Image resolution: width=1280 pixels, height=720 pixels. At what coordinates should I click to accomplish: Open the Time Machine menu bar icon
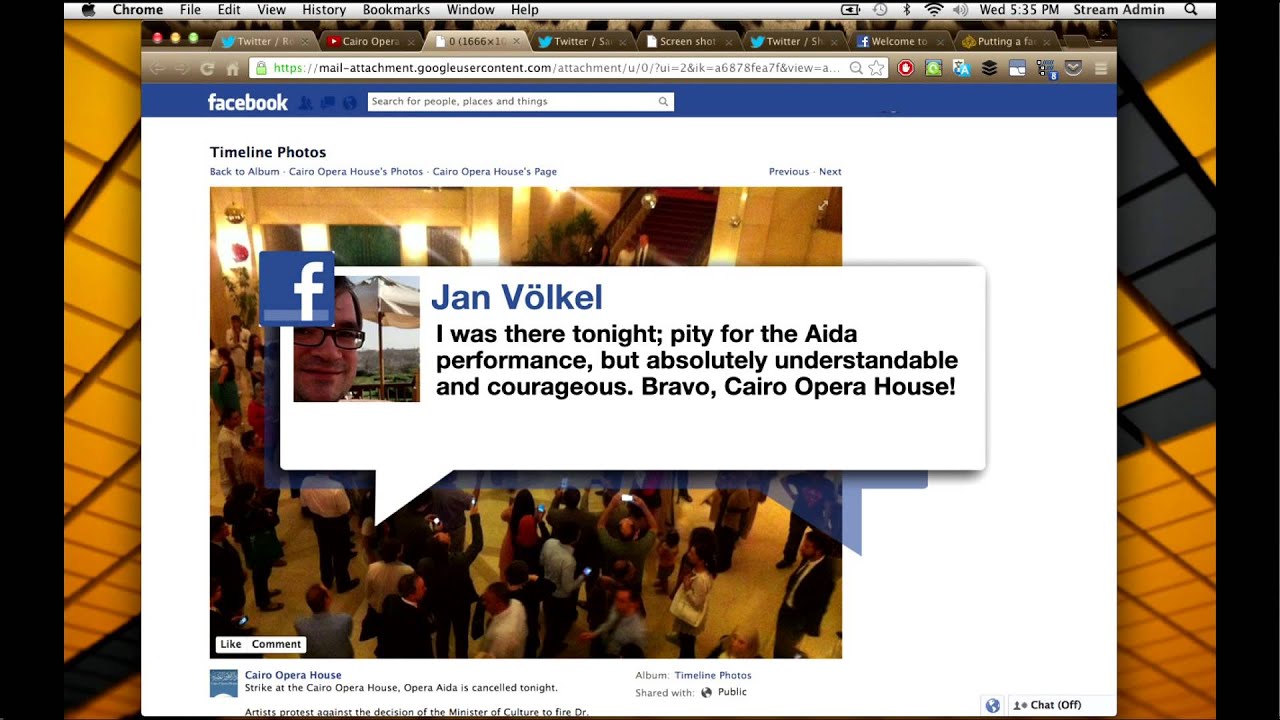879,10
